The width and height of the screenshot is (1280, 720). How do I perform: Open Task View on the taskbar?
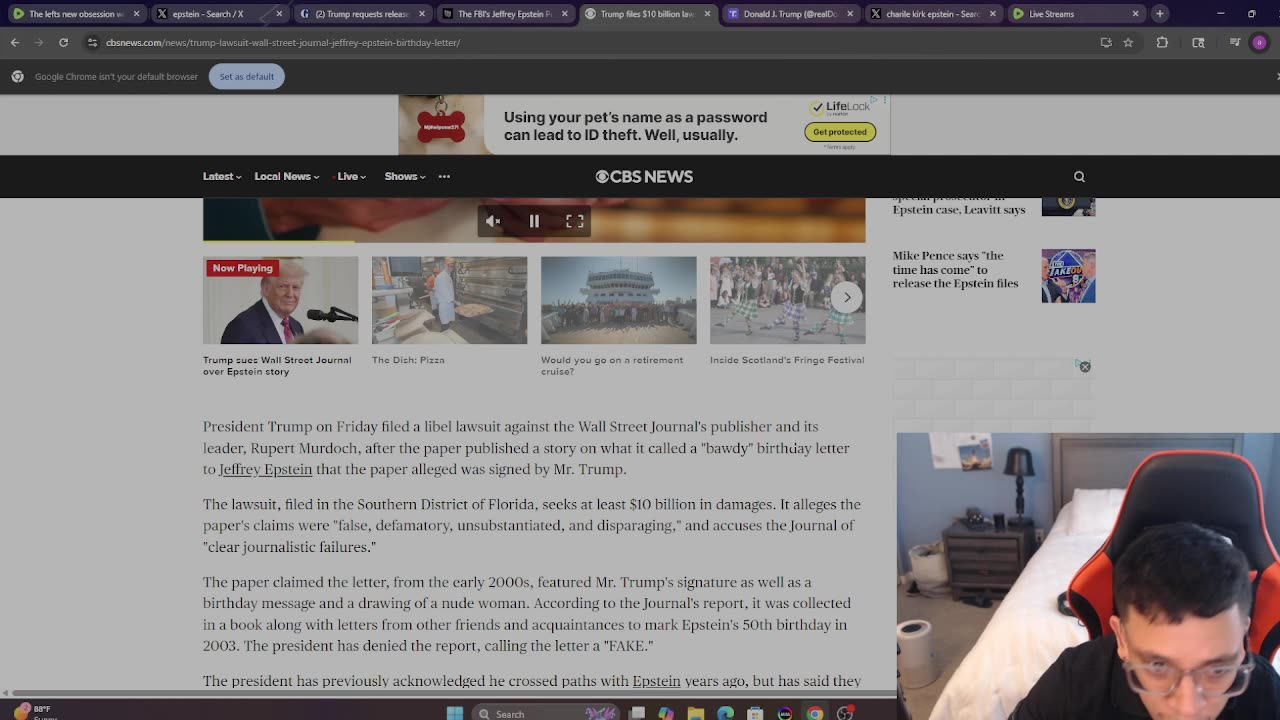(636, 713)
